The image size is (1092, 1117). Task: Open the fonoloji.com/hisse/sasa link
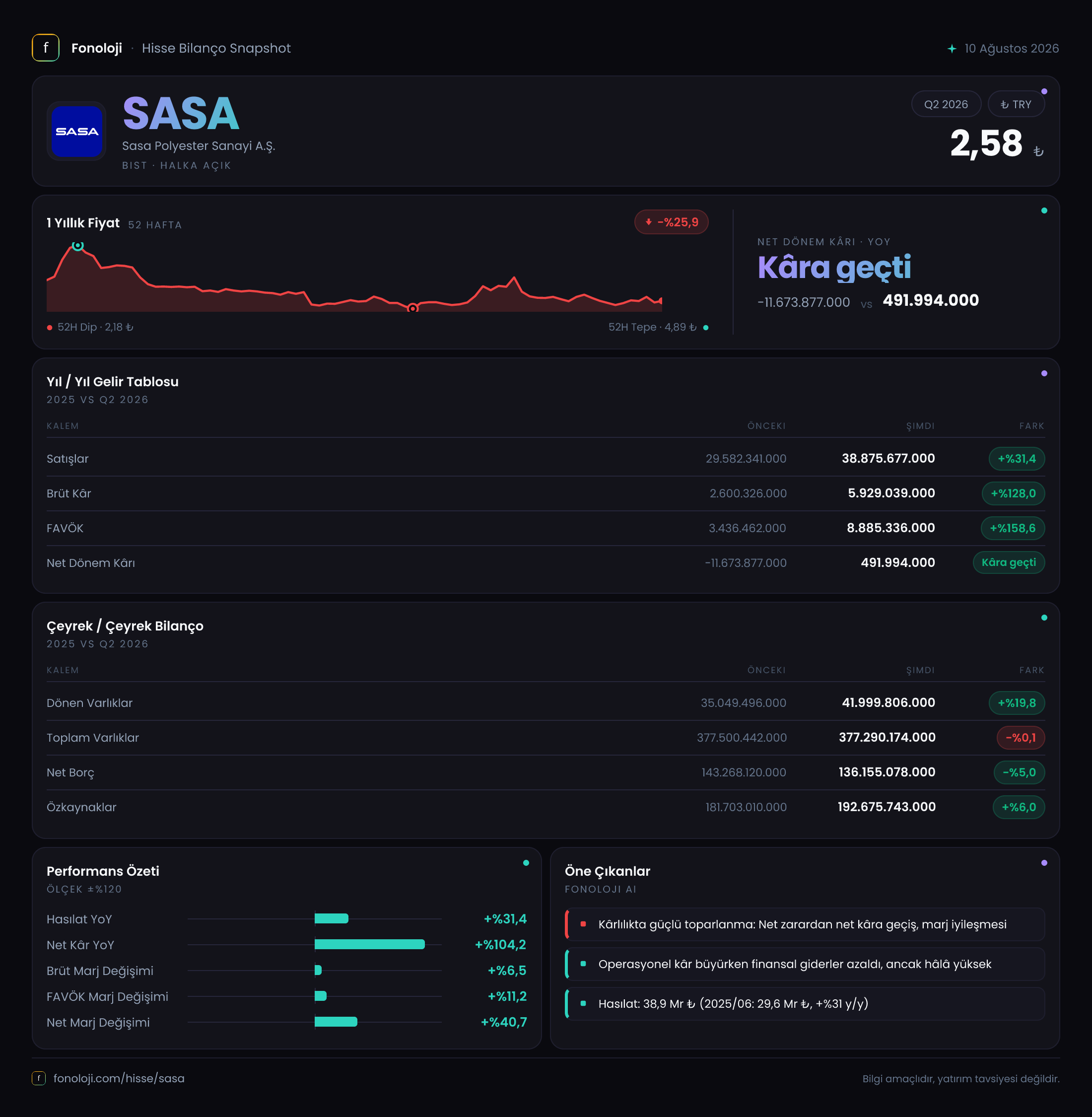point(119,1078)
